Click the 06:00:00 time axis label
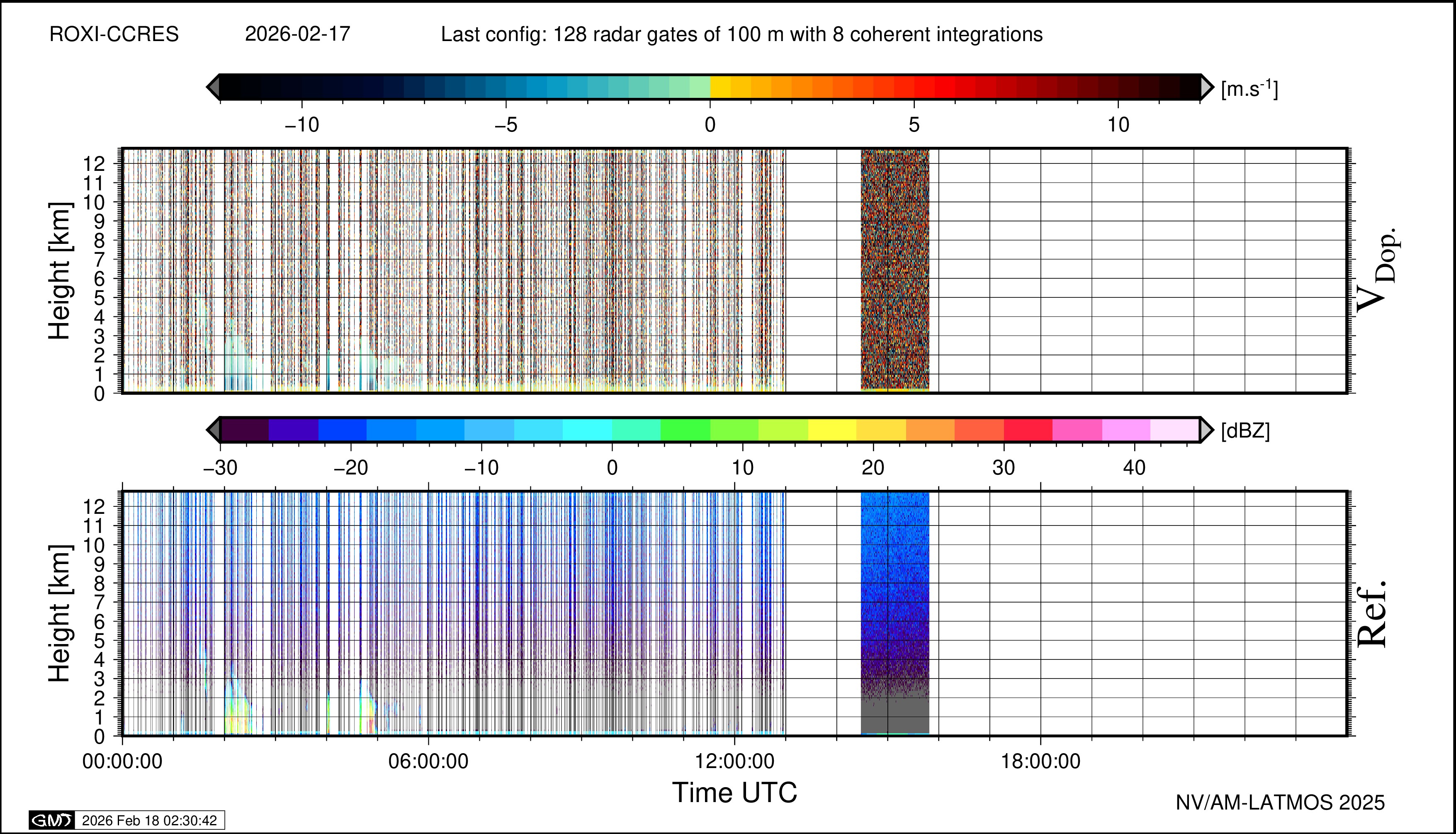1456x834 pixels. click(428, 762)
